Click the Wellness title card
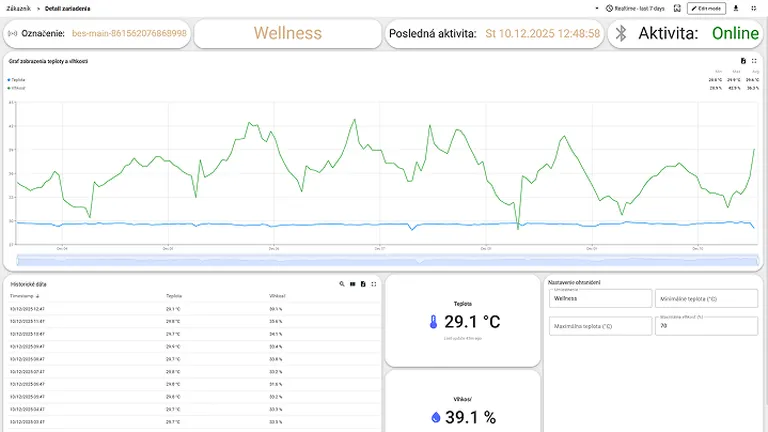The width and height of the screenshot is (768, 432). point(288,33)
